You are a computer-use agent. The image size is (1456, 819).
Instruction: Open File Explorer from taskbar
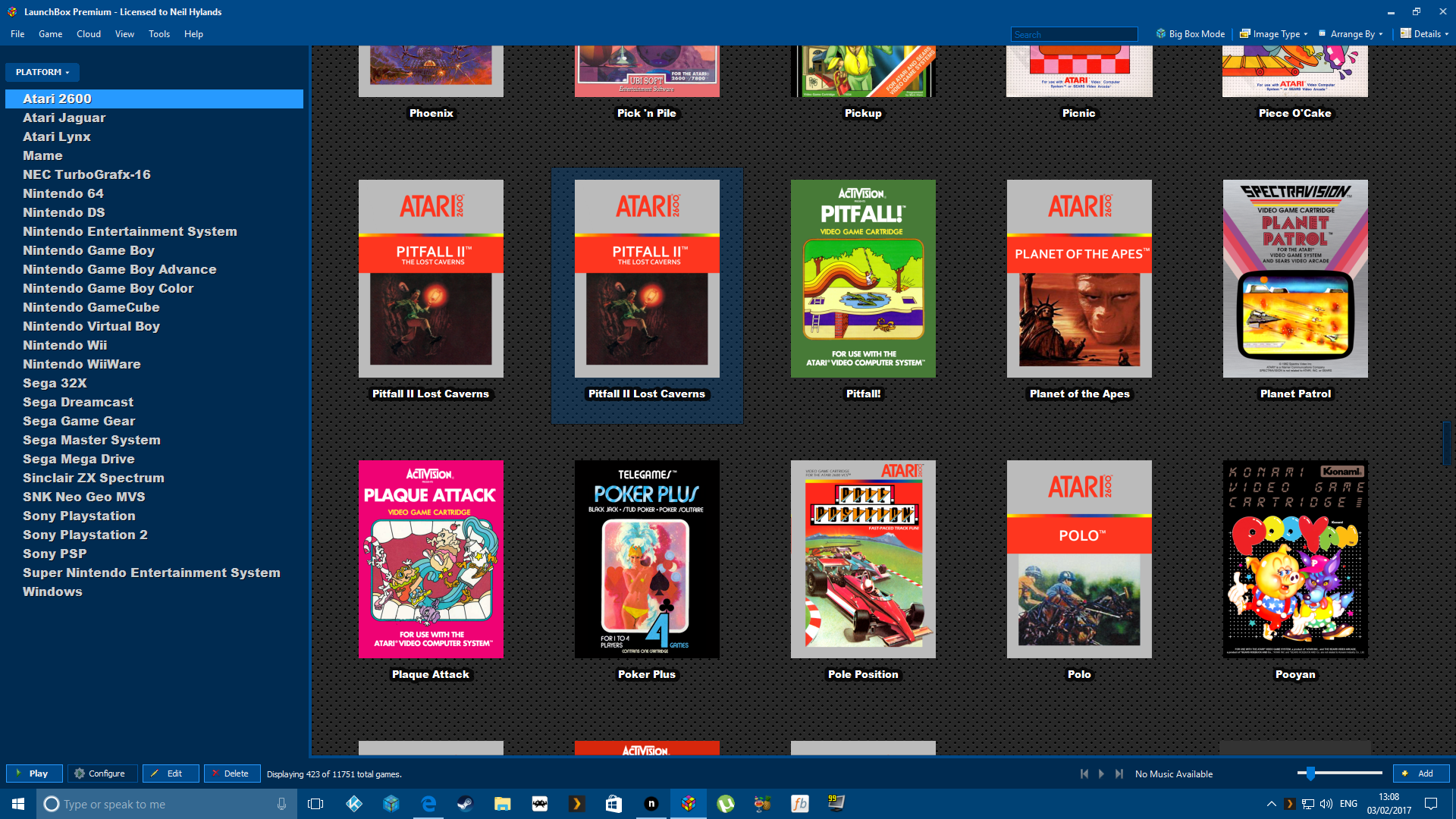click(502, 804)
